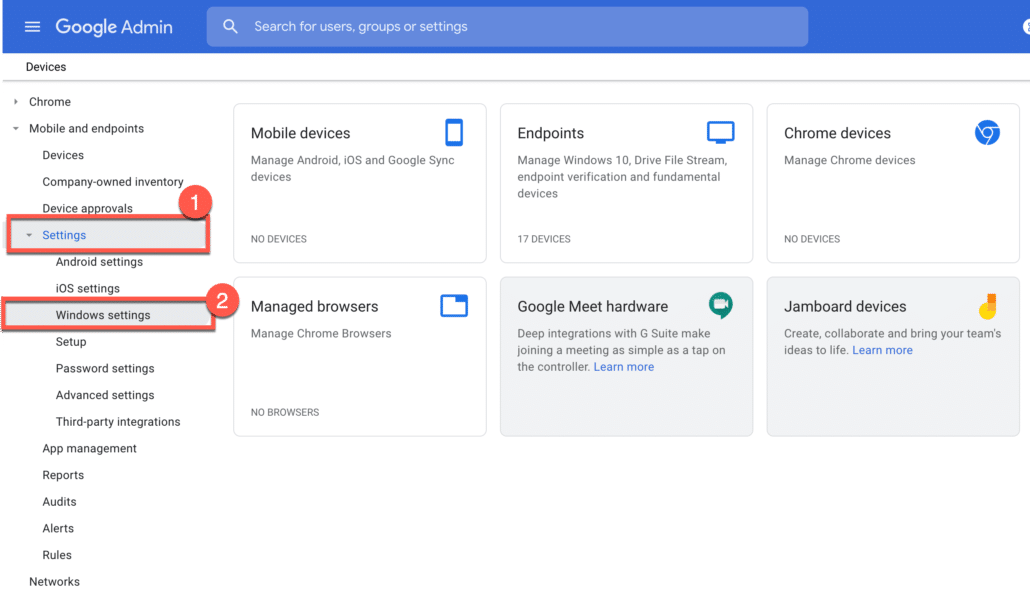This screenshot has height=594, width=1030.
Task: Open Setup in the sidebar
Action: (71, 342)
